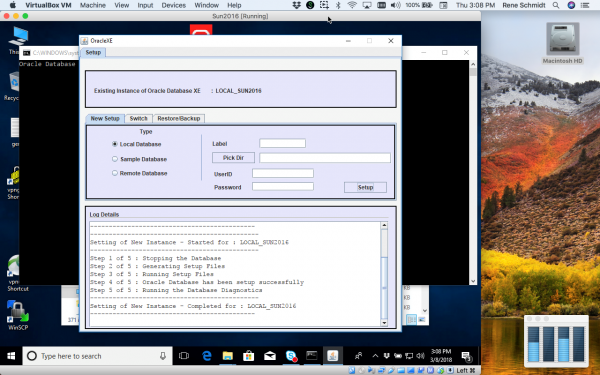600x375 pixels.
Task: Open the Mail app on the taskbar
Action: [x=270, y=356]
